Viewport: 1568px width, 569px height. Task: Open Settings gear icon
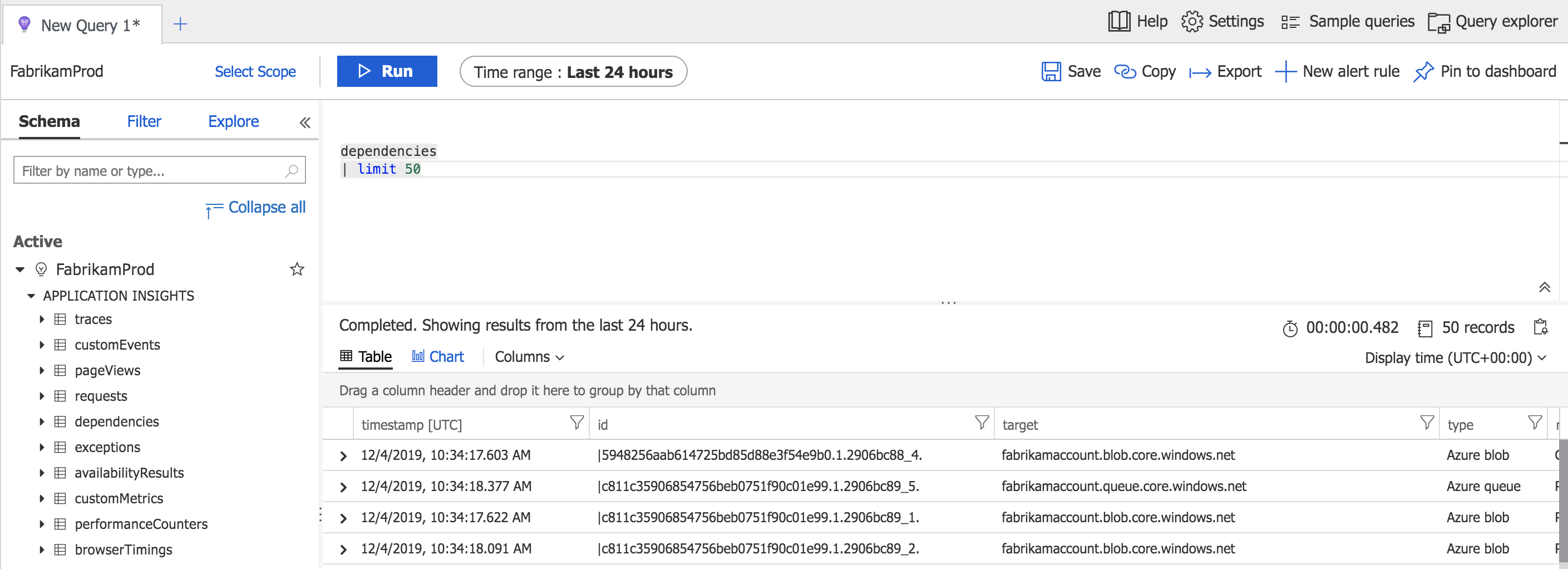1192,22
